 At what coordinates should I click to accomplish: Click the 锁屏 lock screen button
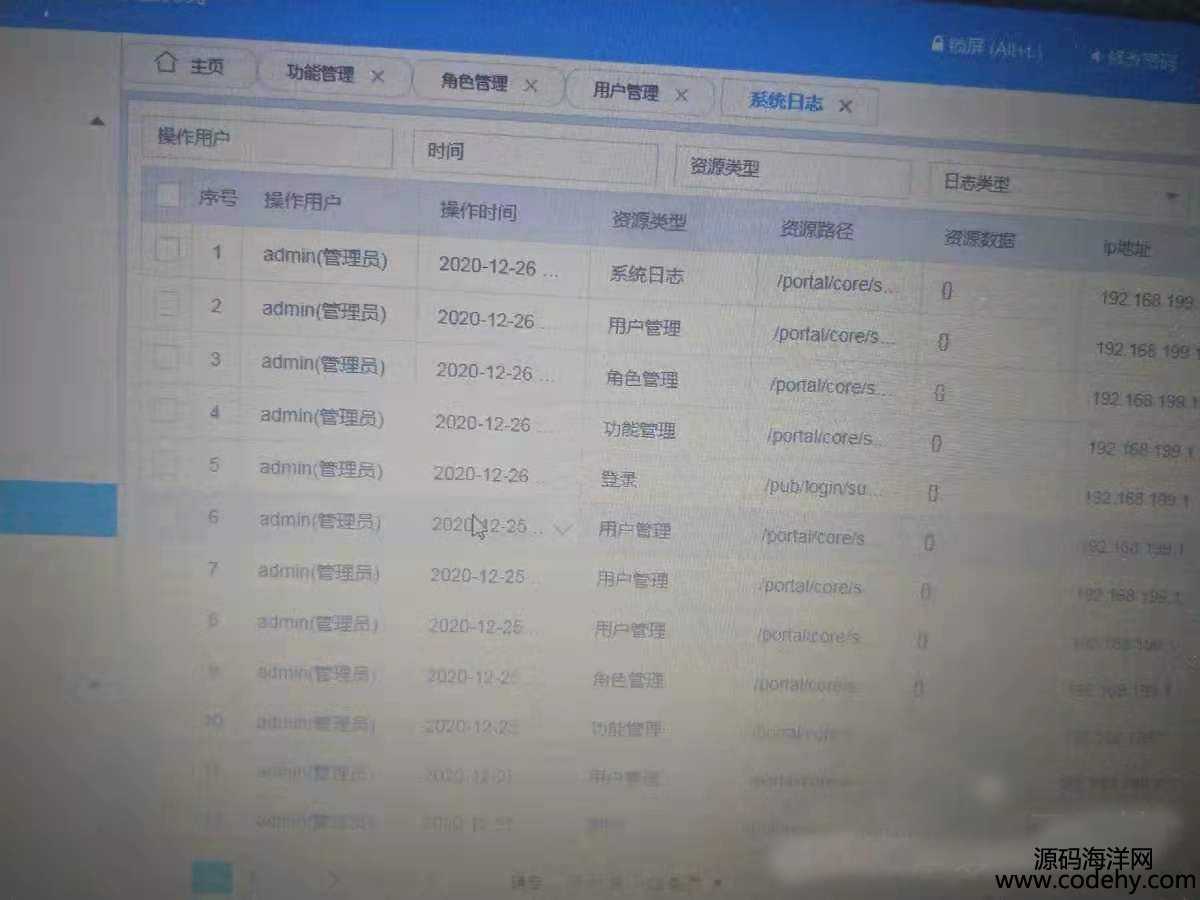(985, 47)
